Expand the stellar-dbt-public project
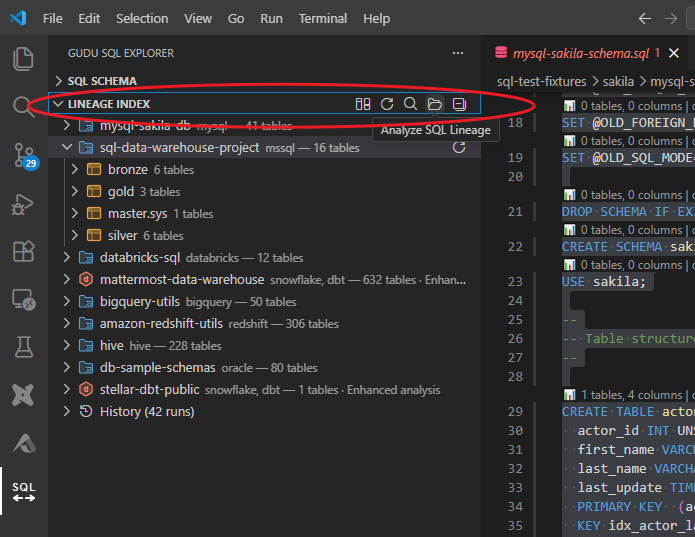The width and height of the screenshot is (695, 537). click(66, 389)
